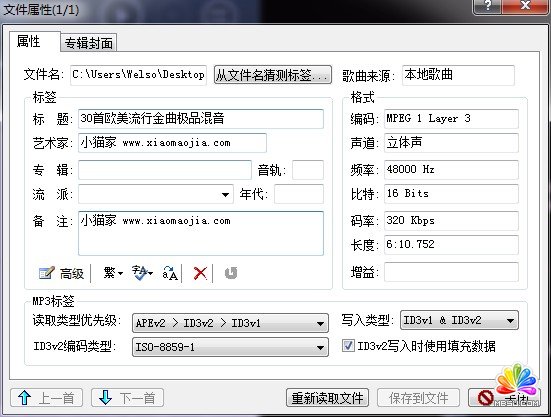The width and height of the screenshot is (551, 417).
Task: Click the title bar help question mark button
Action: click(488, 6)
